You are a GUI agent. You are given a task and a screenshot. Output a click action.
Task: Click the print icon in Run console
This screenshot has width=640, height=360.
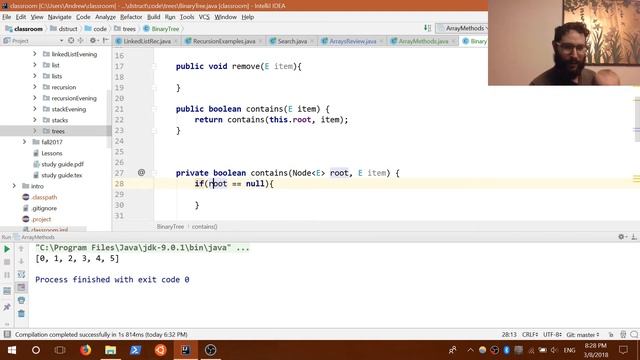21,300
